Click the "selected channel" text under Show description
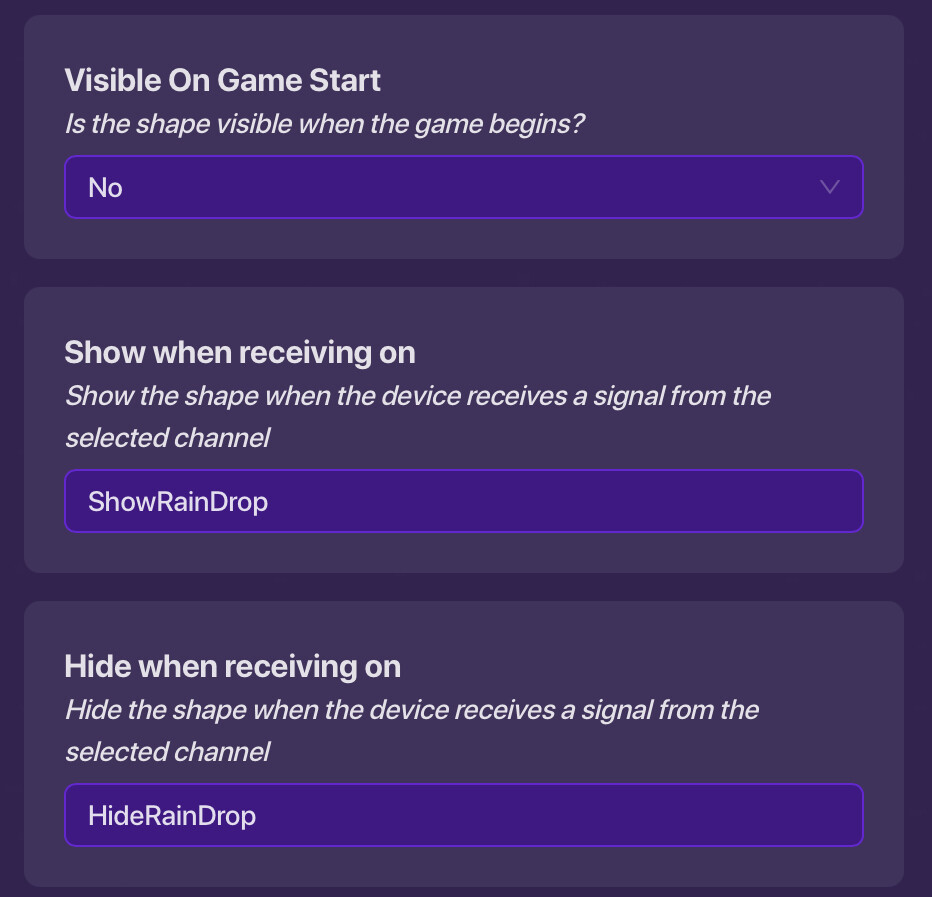This screenshot has width=932, height=897. point(167,438)
